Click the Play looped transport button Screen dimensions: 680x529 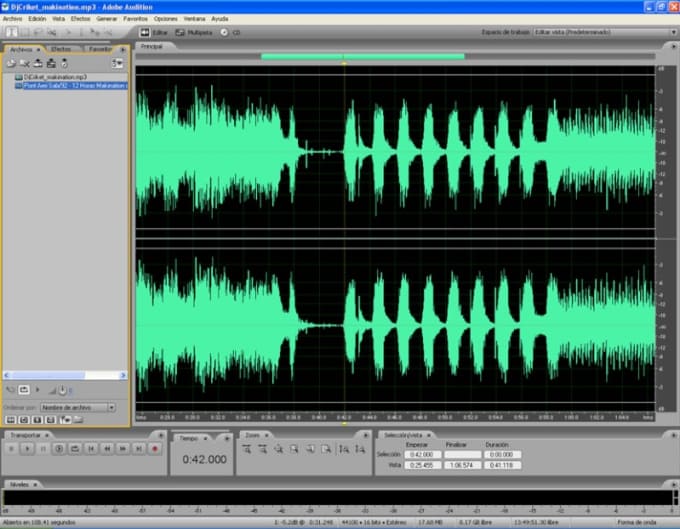75,449
